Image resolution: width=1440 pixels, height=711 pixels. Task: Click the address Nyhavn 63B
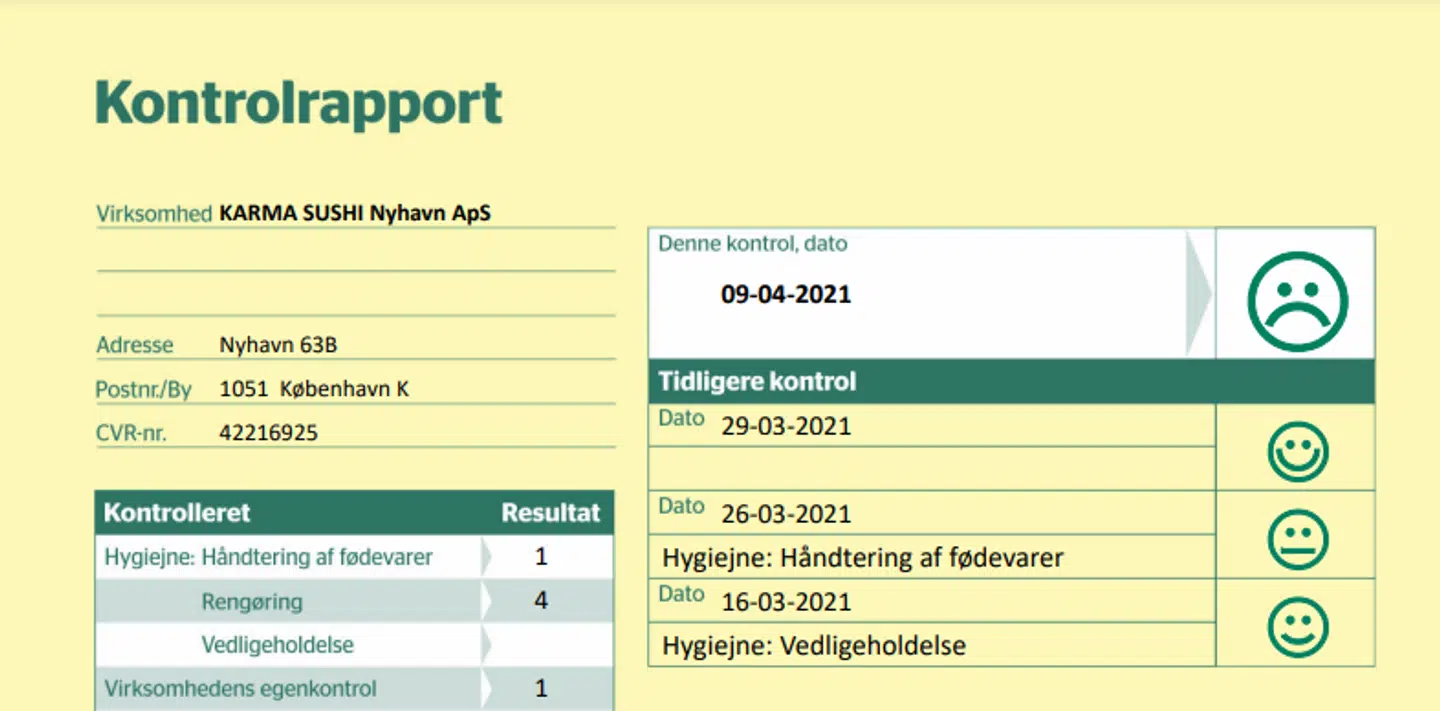(x=278, y=346)
